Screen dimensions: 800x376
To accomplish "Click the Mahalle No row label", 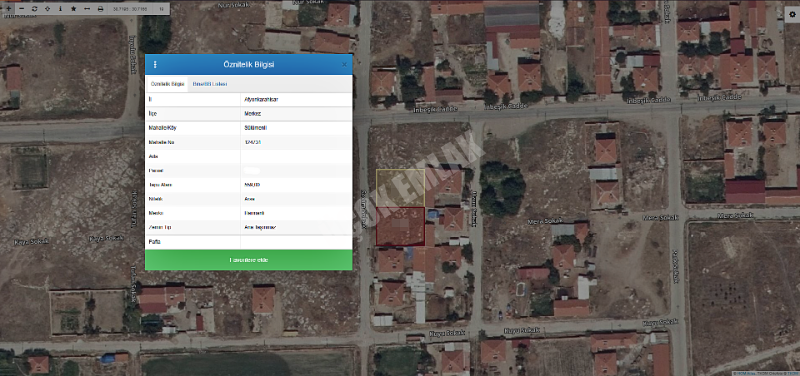I will coord(160,142).
